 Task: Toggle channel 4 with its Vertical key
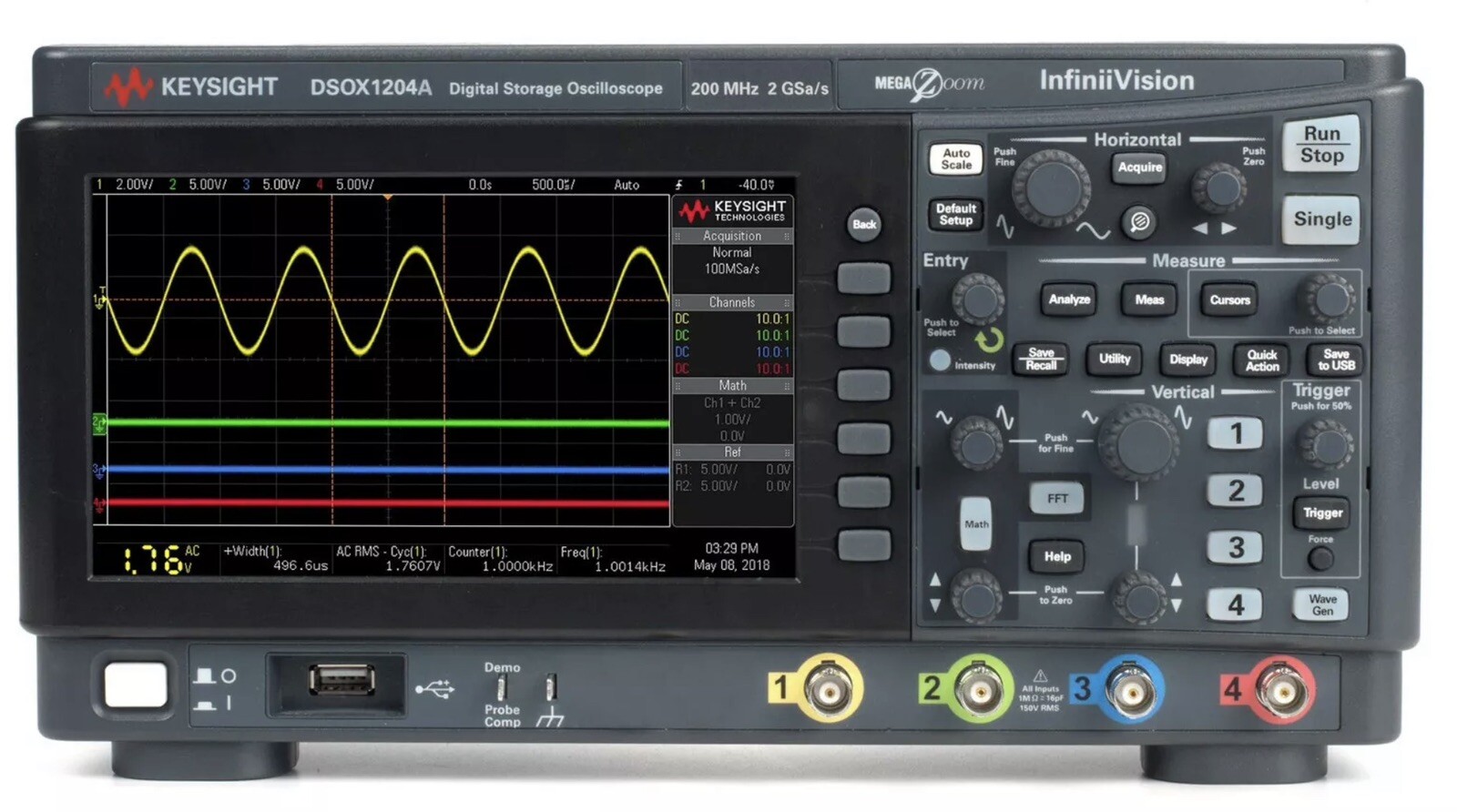pos(1236,604)
